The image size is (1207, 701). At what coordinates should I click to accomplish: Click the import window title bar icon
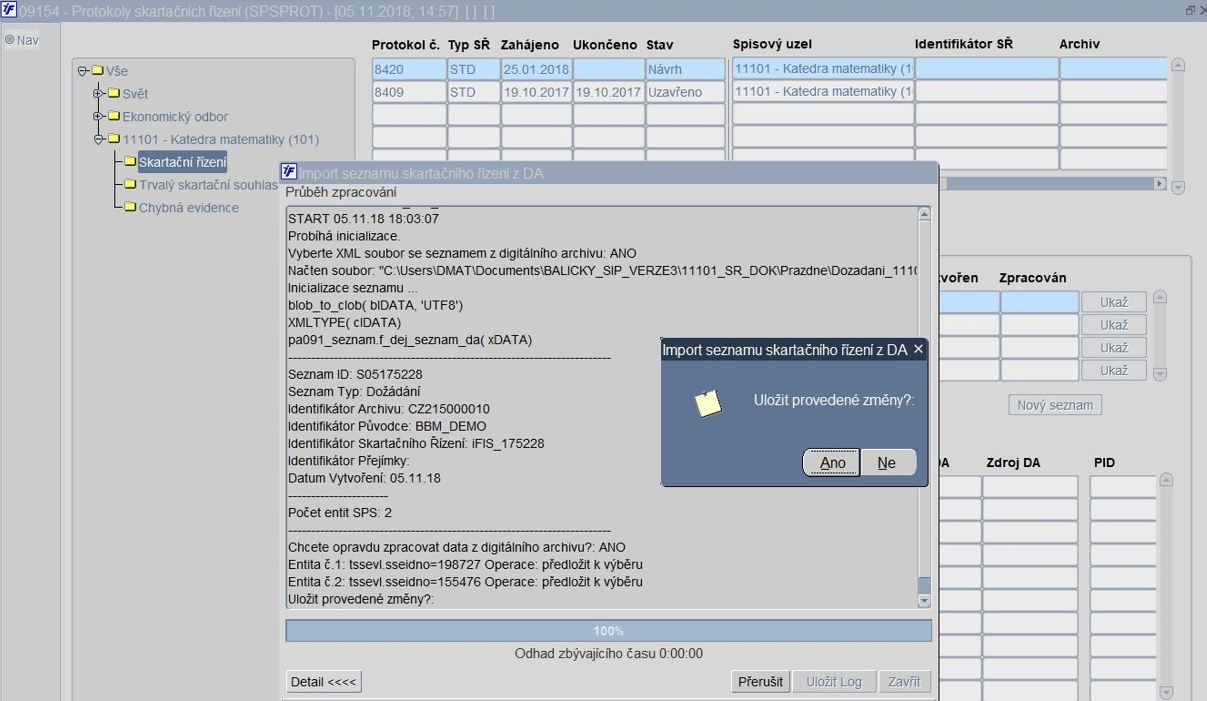pyautogui.click(x=289, y=172)
